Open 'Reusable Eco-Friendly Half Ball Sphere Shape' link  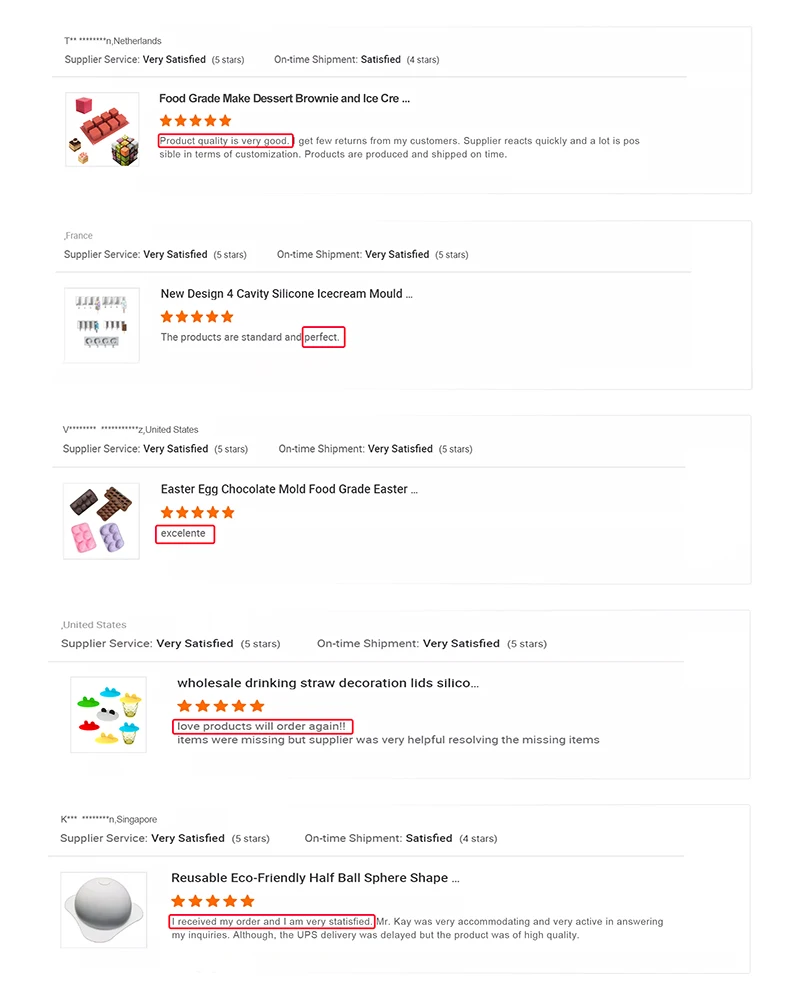point(315,878)
